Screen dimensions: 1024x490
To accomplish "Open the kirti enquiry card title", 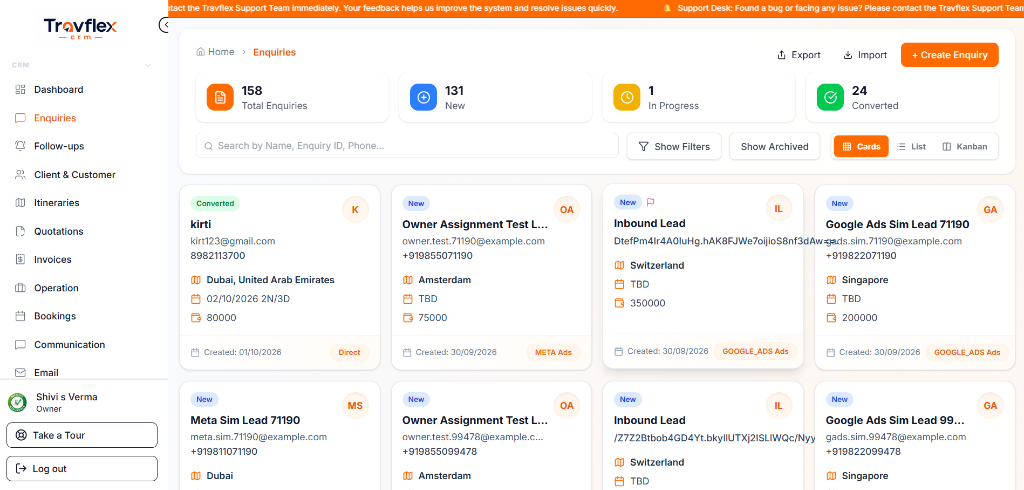I will coord(201,224).
